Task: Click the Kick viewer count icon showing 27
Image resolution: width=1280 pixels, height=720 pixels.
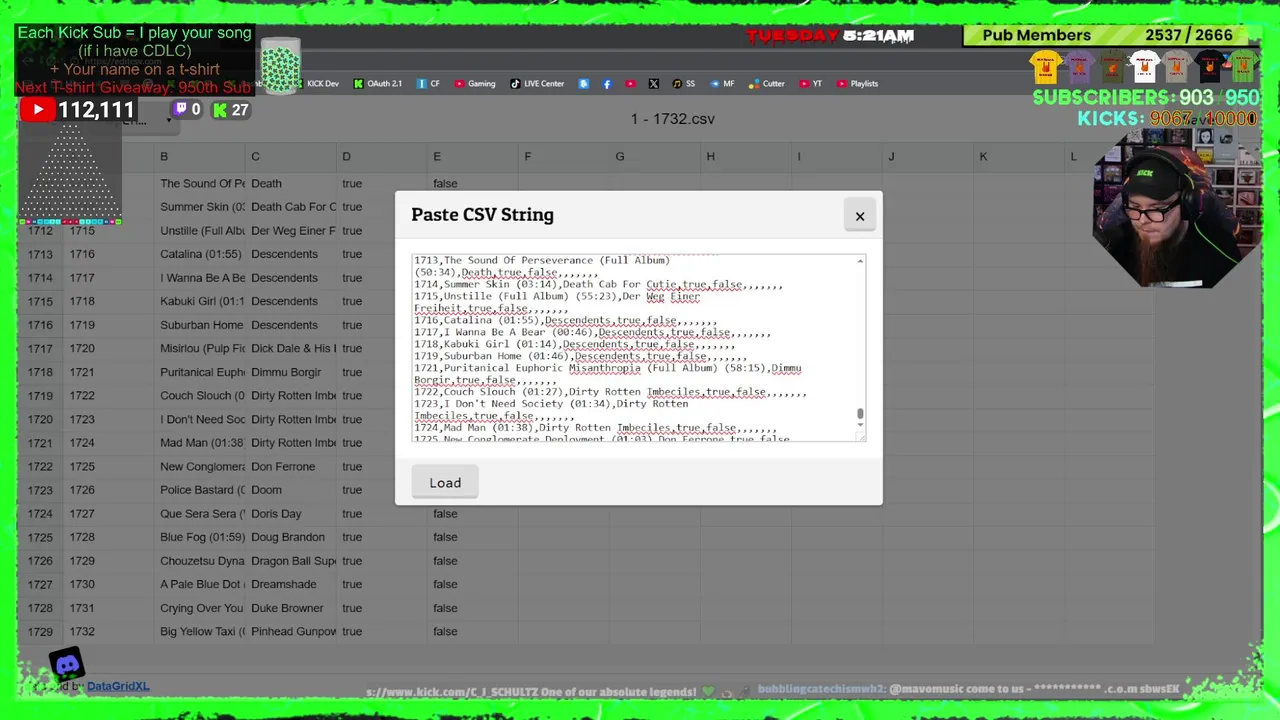Action: click(219, 110)
